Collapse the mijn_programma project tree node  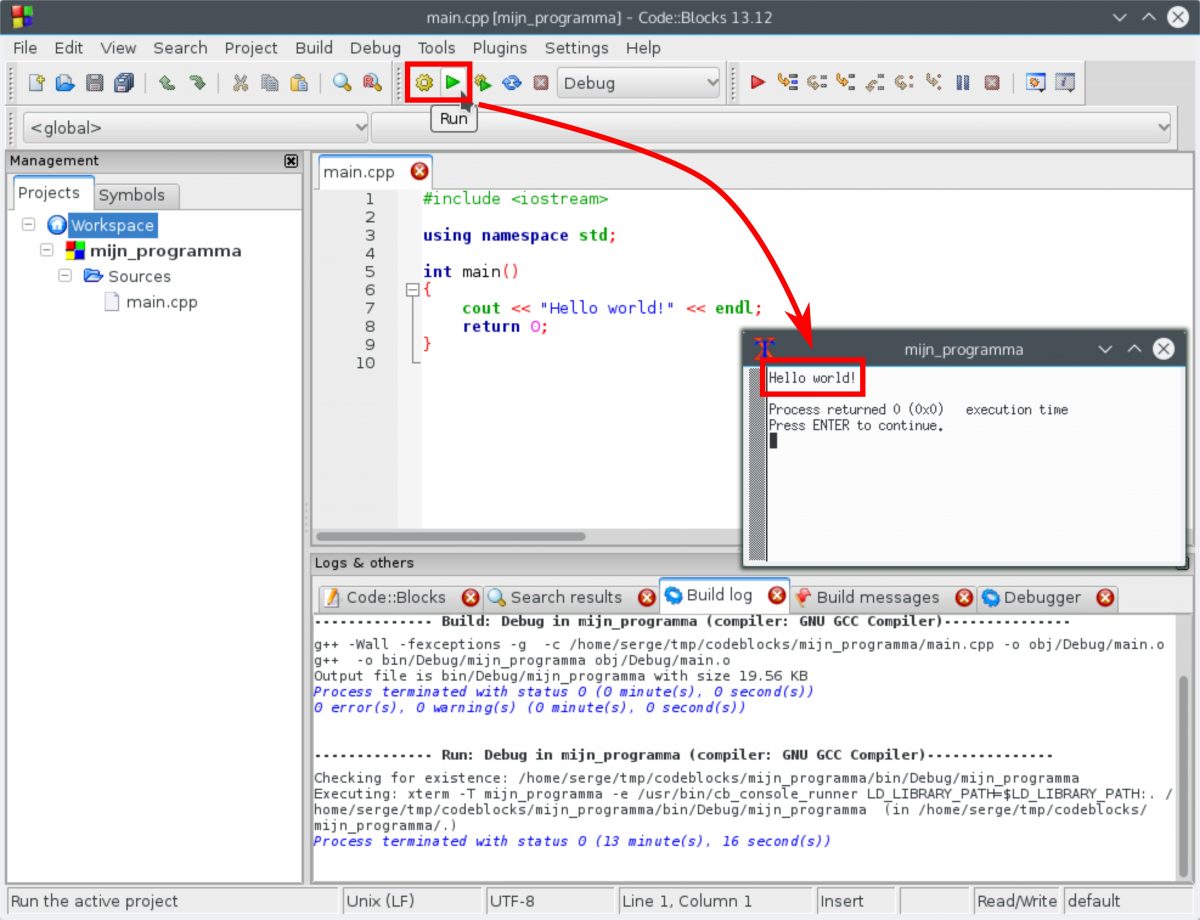47,250
